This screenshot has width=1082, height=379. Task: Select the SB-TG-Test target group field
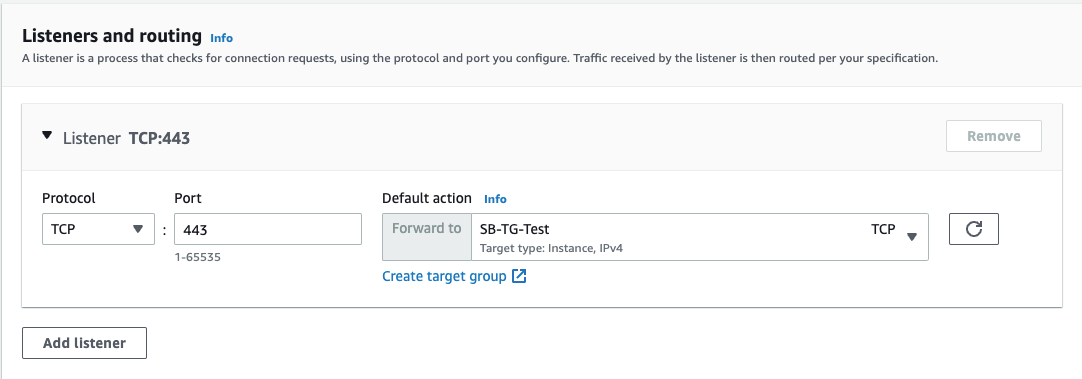click(x=700, y=237)
